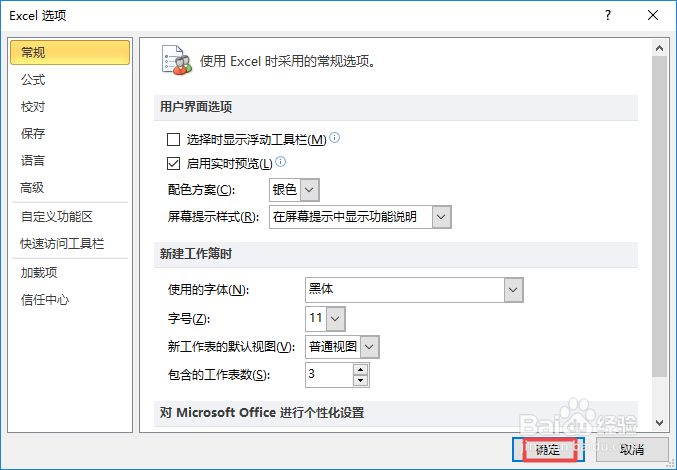
Task: Click the 使用的字体 text field showing 黑体
Action: click(405, 290)
